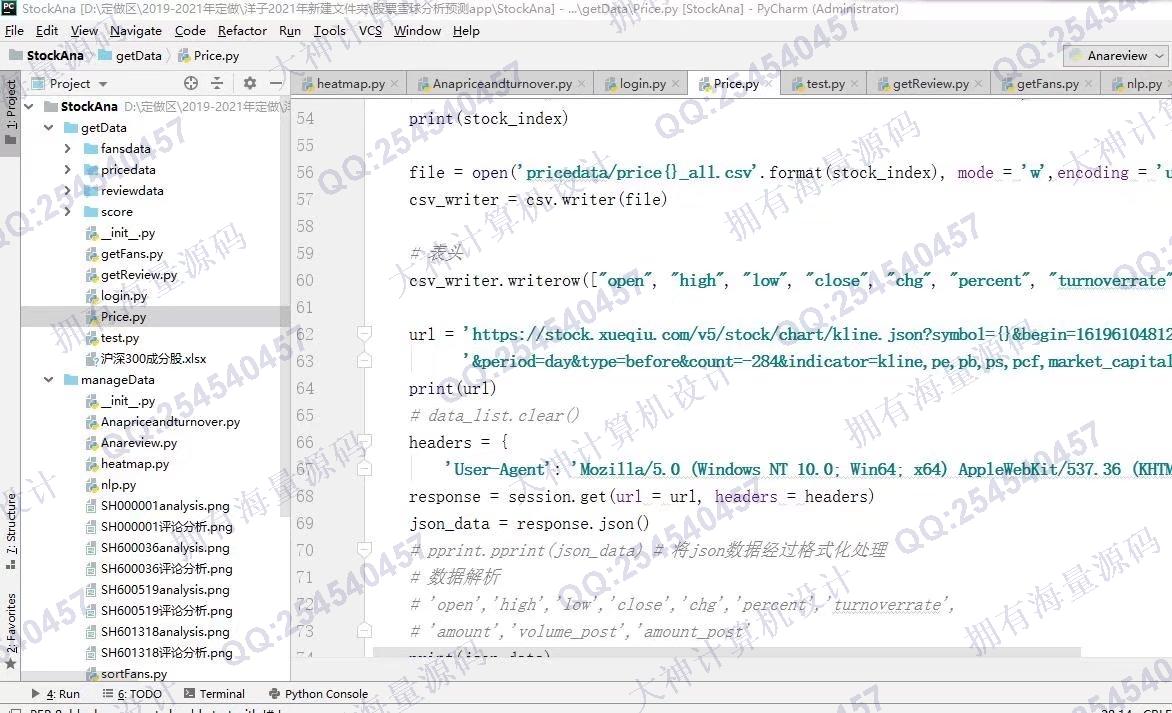Screen dimensions: 1172x713
Task: Expand the fansdata folder
Action: coord(68,149)
